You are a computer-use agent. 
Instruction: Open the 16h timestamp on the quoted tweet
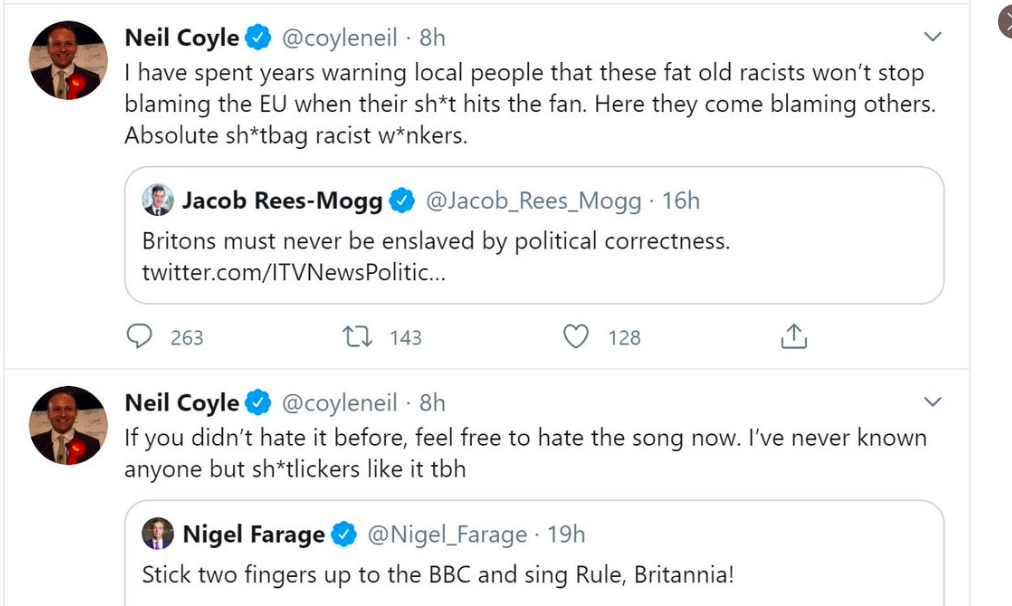[681, 201]
